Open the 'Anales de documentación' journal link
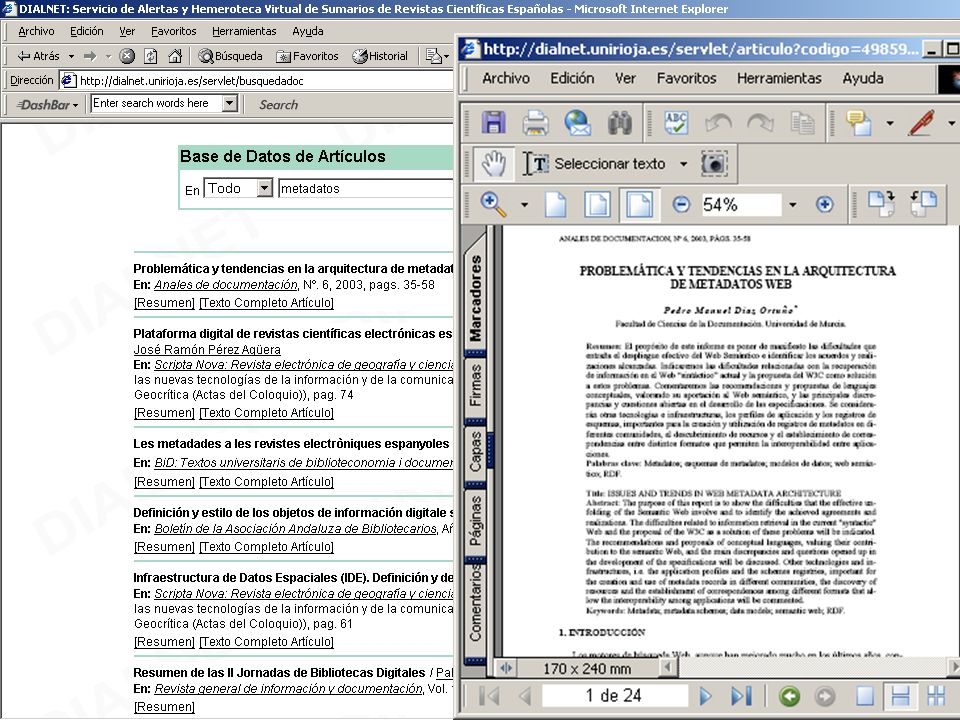 [225, 285]
